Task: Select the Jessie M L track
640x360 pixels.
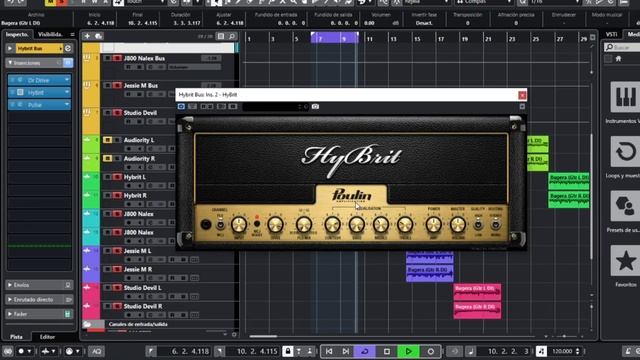Action: tap(138, 251)
